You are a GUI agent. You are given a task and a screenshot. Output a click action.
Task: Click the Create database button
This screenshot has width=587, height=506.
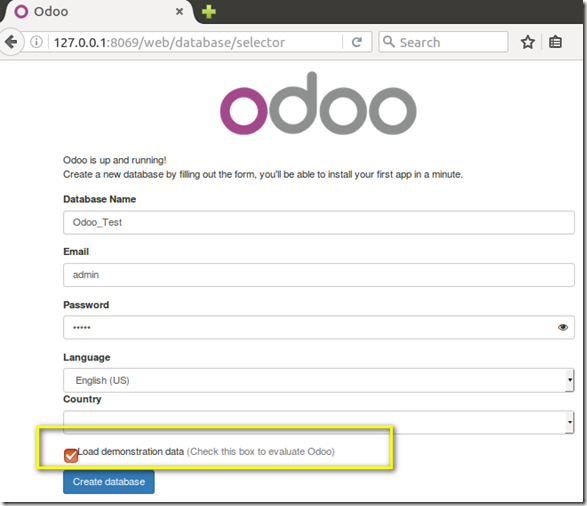pyautogui.click(x=109, y=482)
